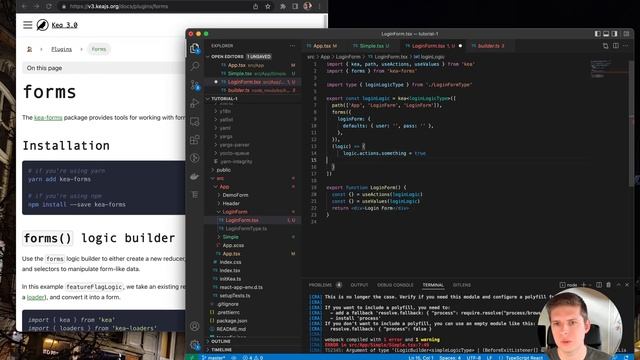
Task: Click UTF-8 encoding in status bar
Action: [473, 358]
